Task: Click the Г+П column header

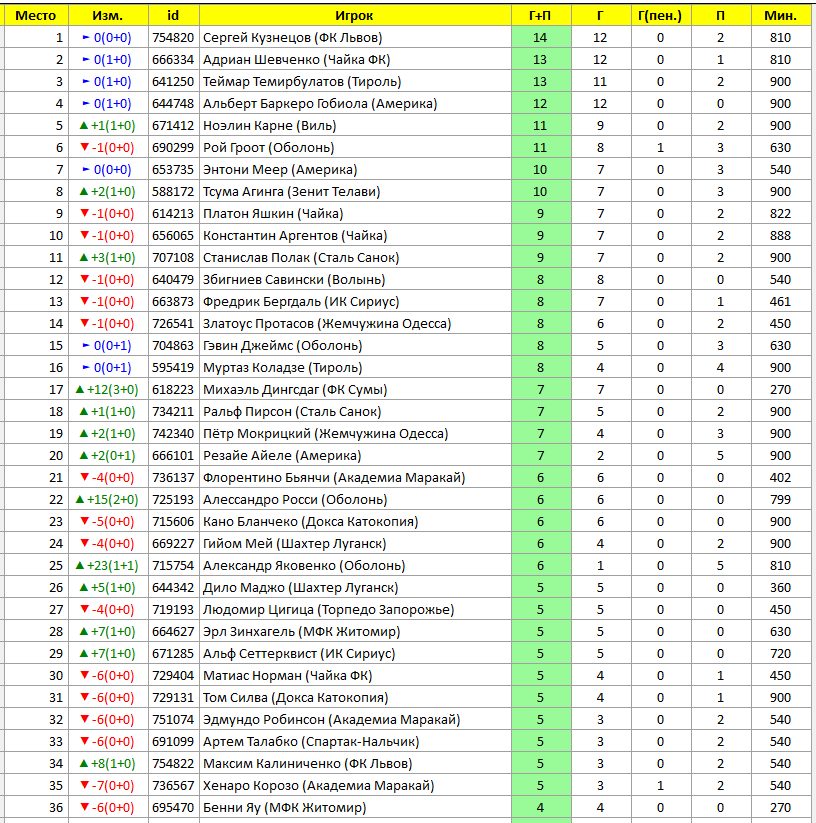Action: coord(541,16)
